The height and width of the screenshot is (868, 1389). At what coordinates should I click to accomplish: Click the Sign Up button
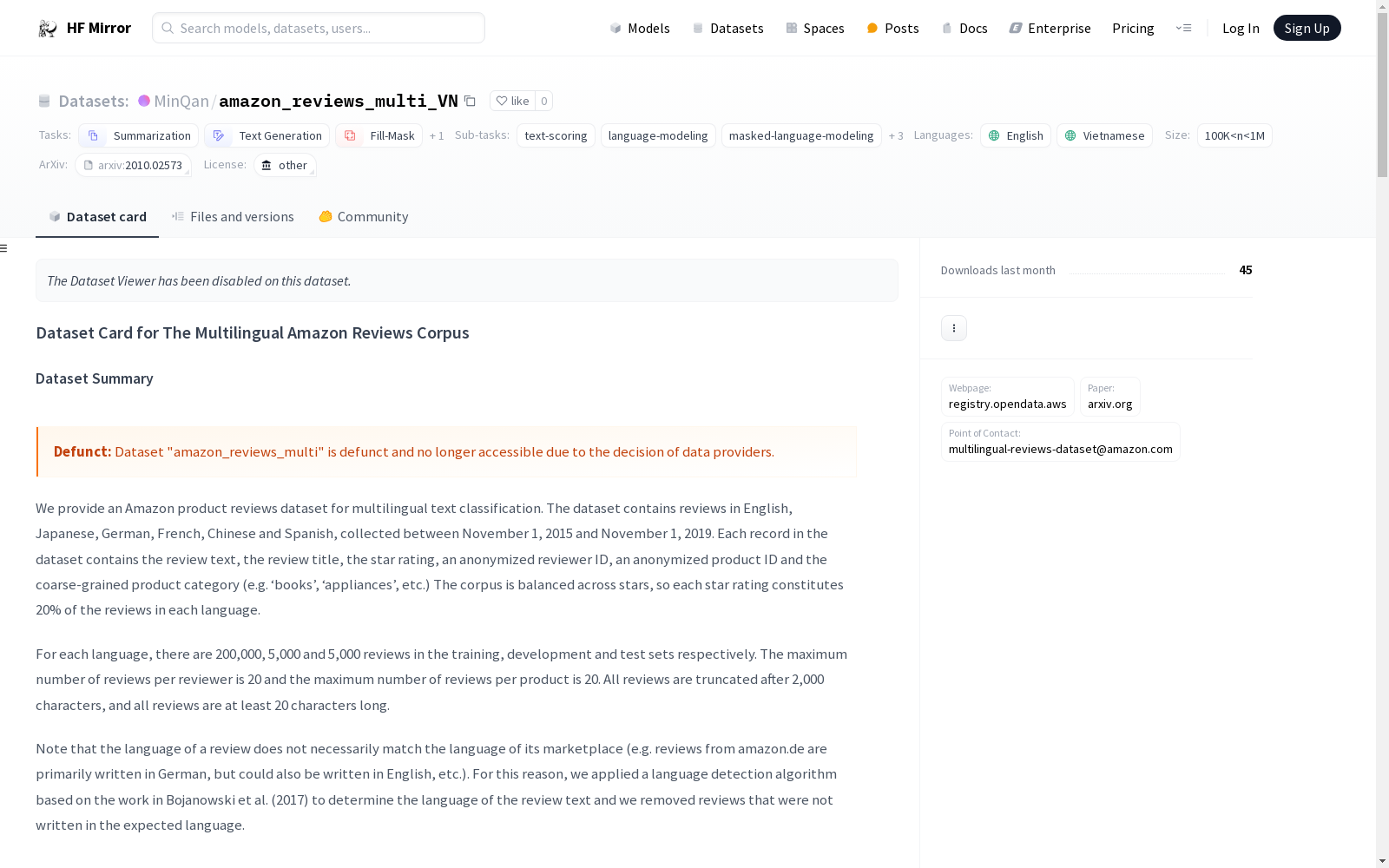[1307, 28]
